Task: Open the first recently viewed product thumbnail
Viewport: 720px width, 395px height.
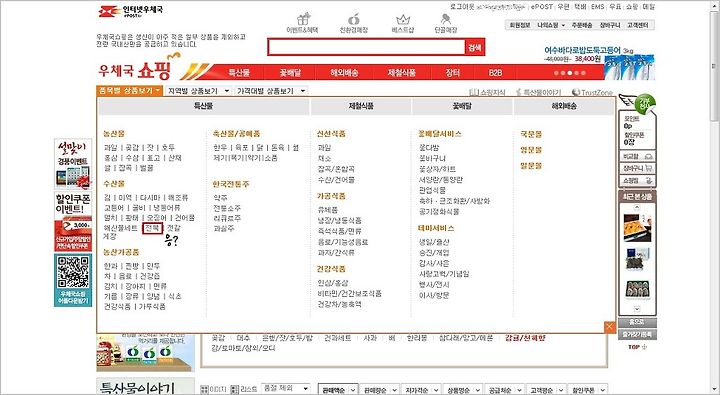Action: [637, 227]
